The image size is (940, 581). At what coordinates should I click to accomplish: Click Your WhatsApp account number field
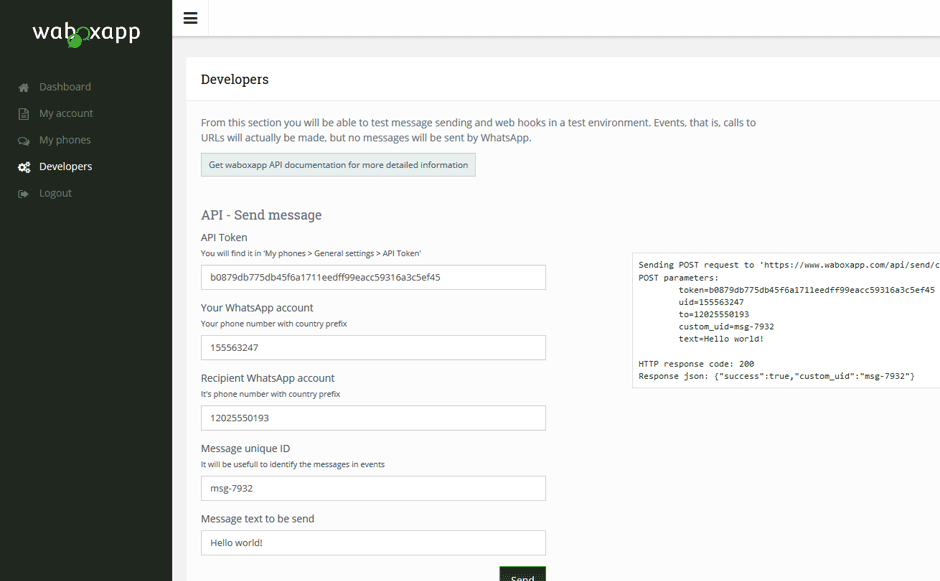[373, 348]
